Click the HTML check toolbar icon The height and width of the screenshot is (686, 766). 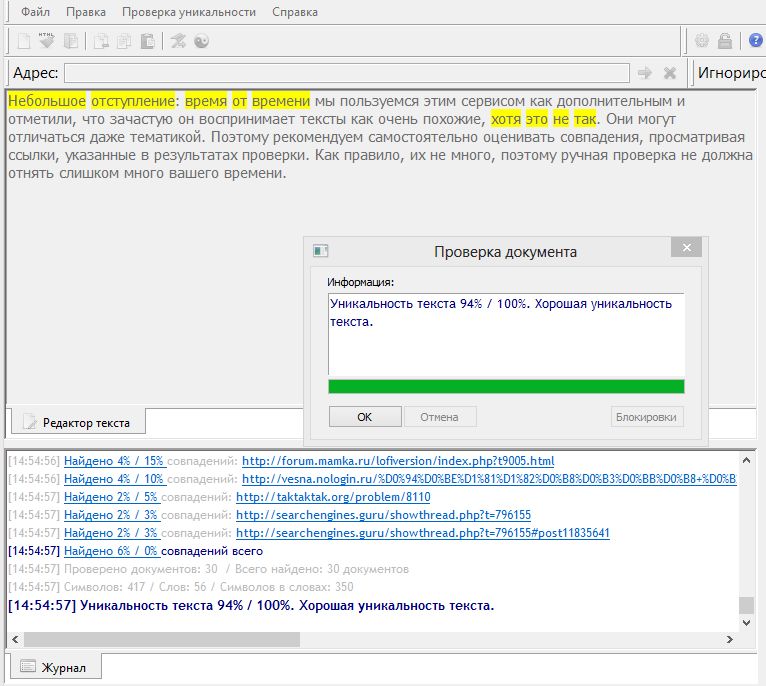47,41
